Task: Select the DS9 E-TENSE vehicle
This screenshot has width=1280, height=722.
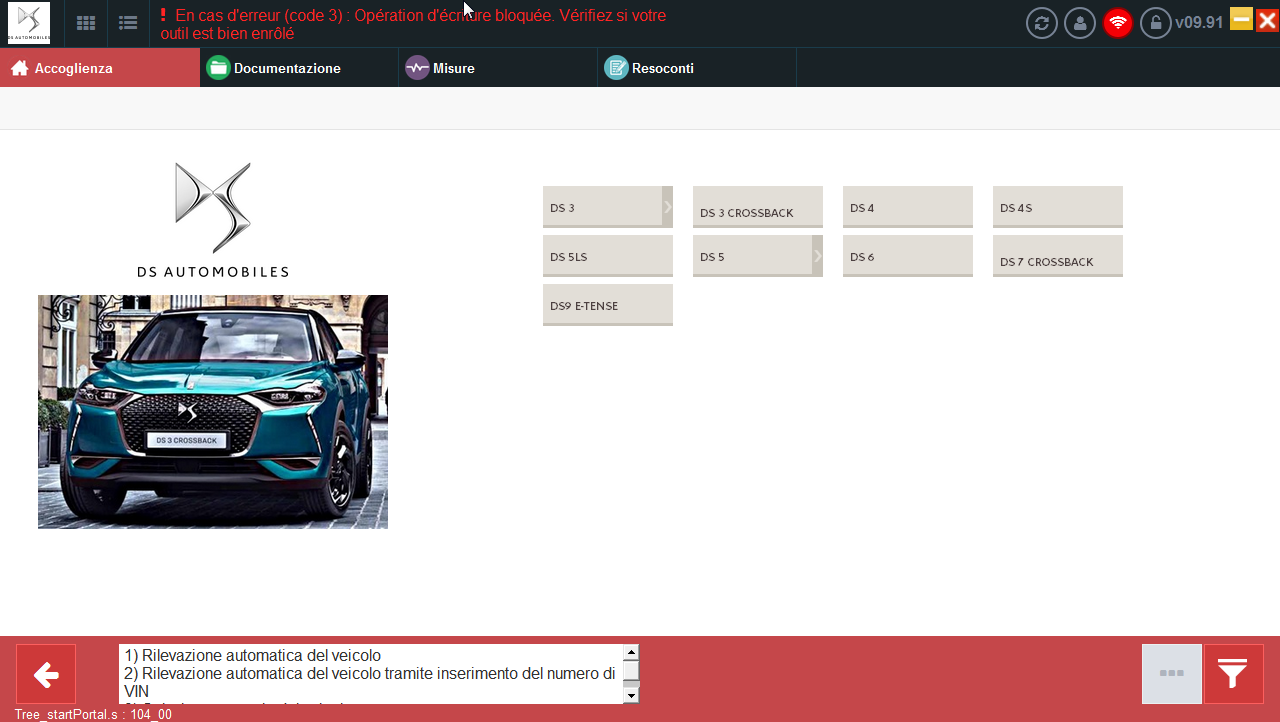Action: coord(608,305)
